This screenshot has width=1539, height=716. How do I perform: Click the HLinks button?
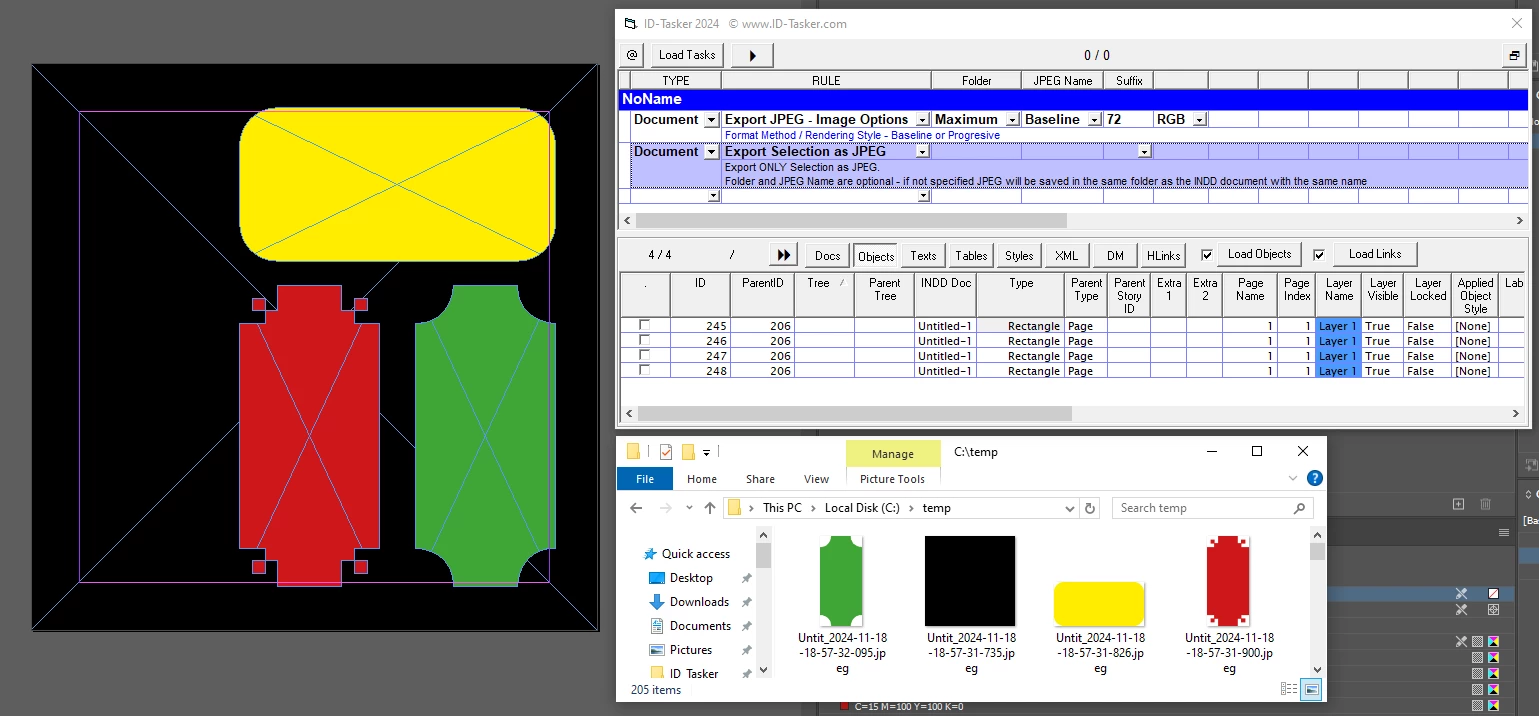(1164, 256)
